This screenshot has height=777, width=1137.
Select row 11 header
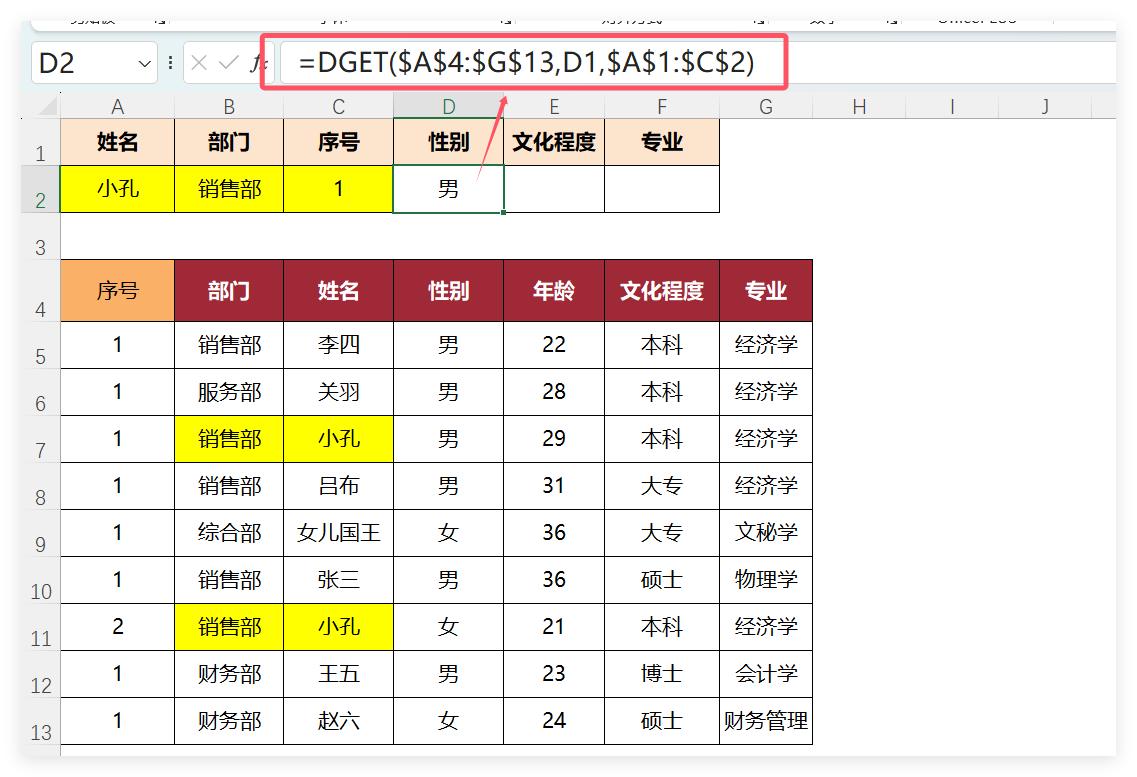(x=41, y=628)
